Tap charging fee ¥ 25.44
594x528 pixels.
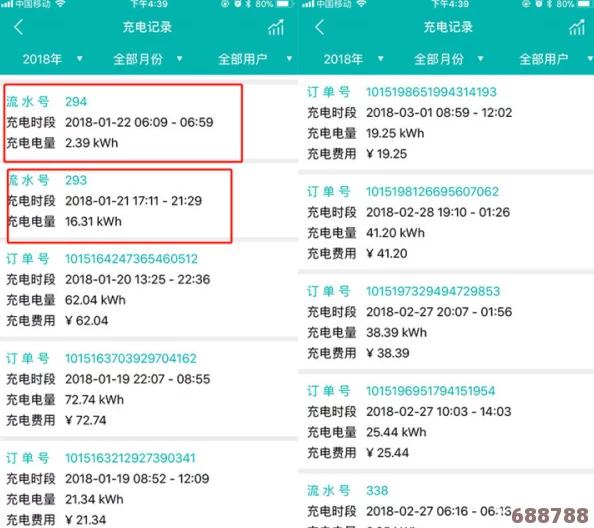388,452
